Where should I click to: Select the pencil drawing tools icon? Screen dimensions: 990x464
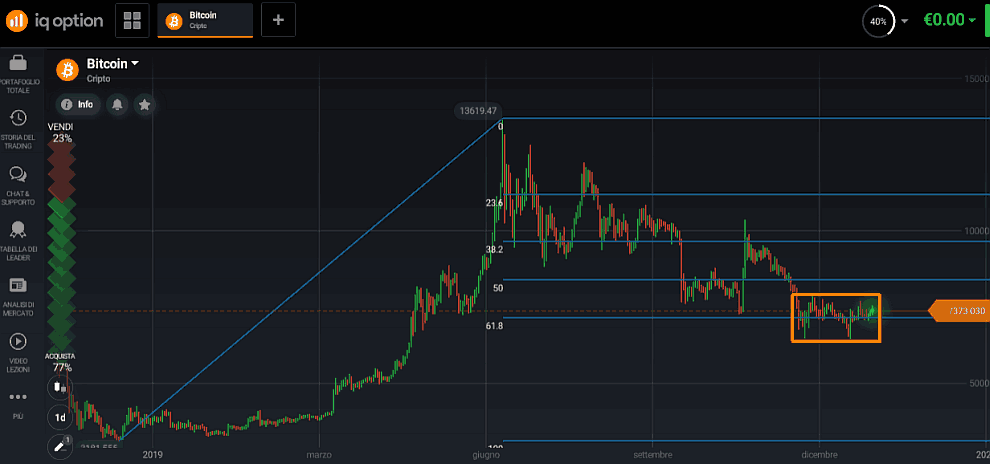59,446
